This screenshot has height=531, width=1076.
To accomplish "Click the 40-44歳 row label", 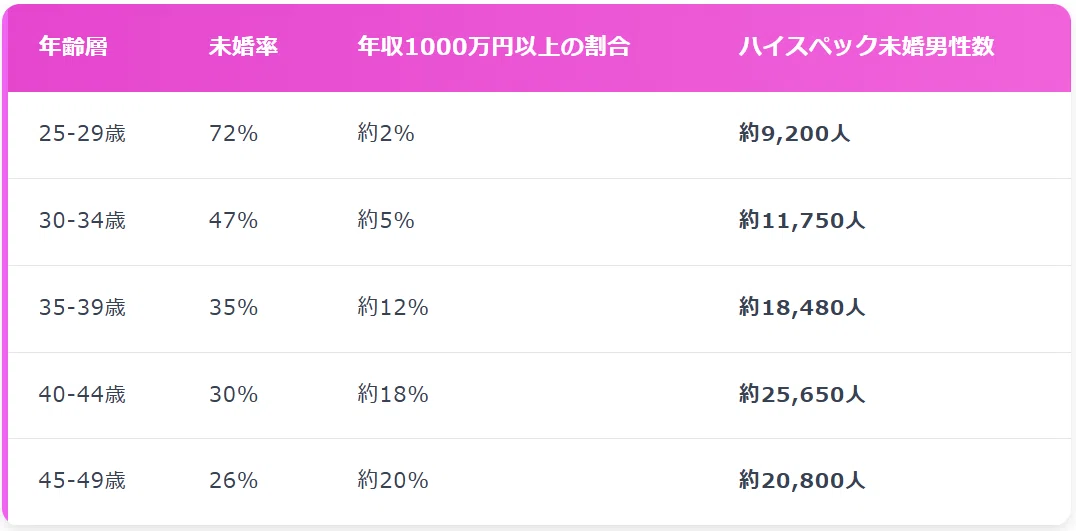I will [x=82, y=394].
